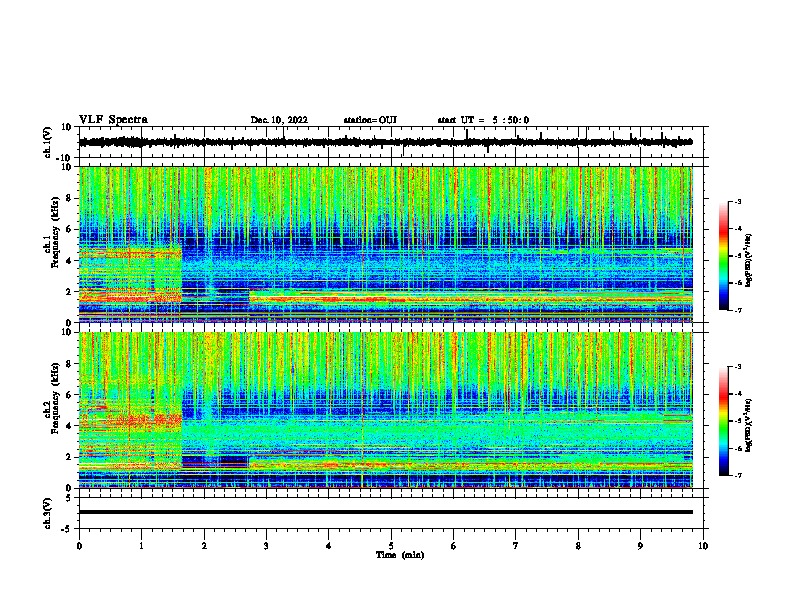Click the "-7" label on ch.1 color scale
792x612 pixels.
click(738, 310)
